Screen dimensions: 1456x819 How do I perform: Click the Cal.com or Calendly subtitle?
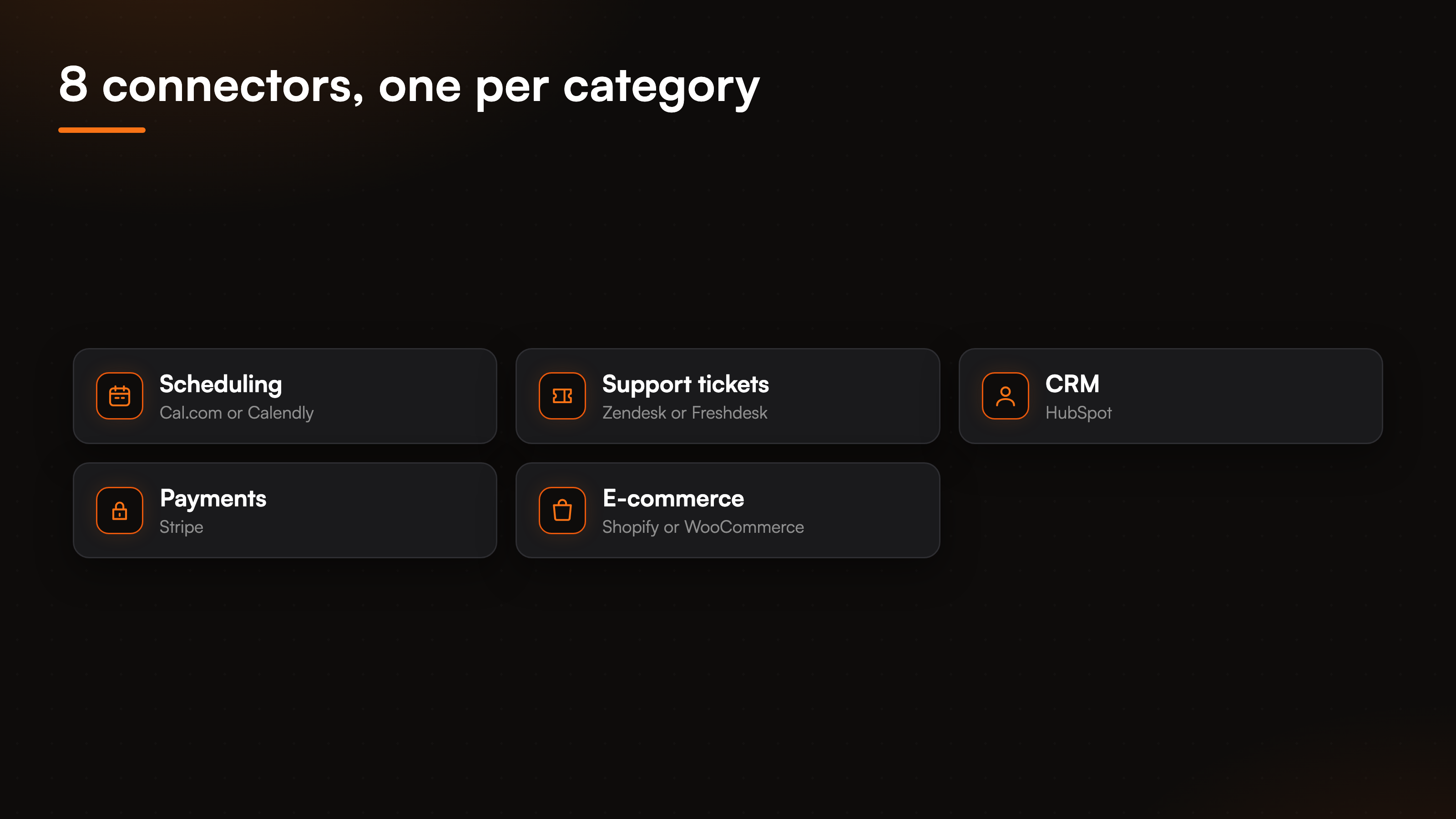pos(236,413)
